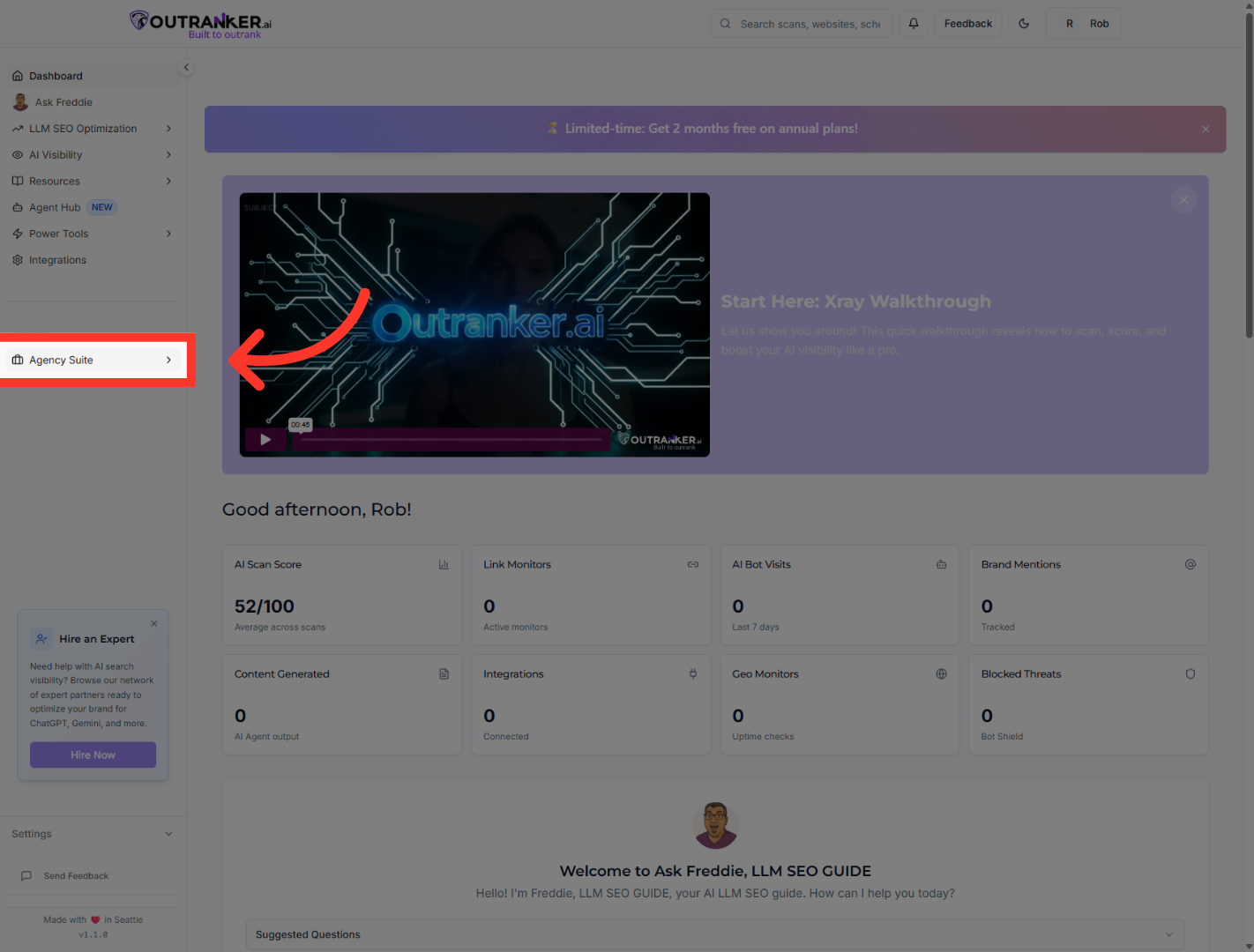
Task: Click the video progress bar
Action: tap(451, 439)
